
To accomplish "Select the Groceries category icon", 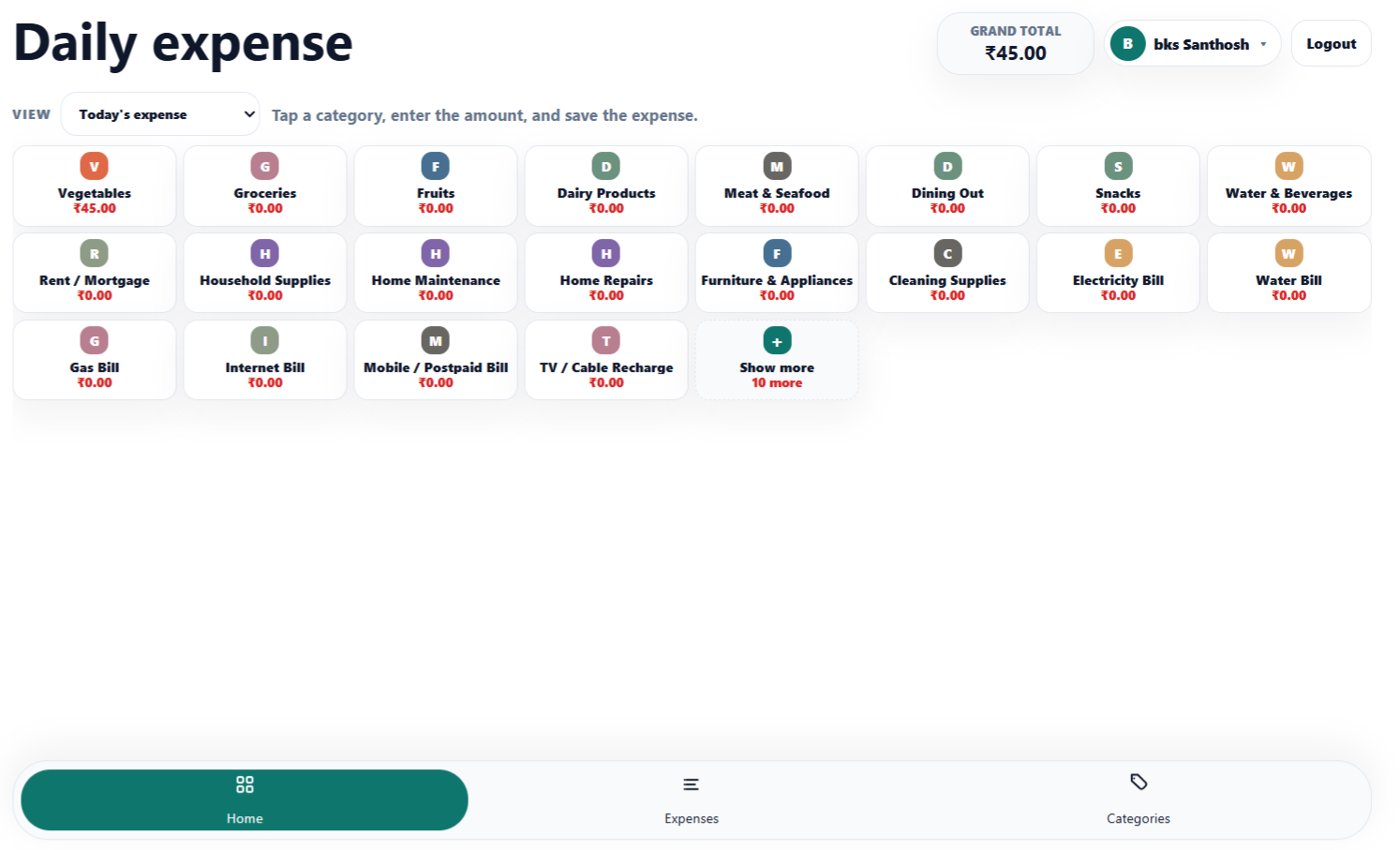I will (x=264, y=166).
